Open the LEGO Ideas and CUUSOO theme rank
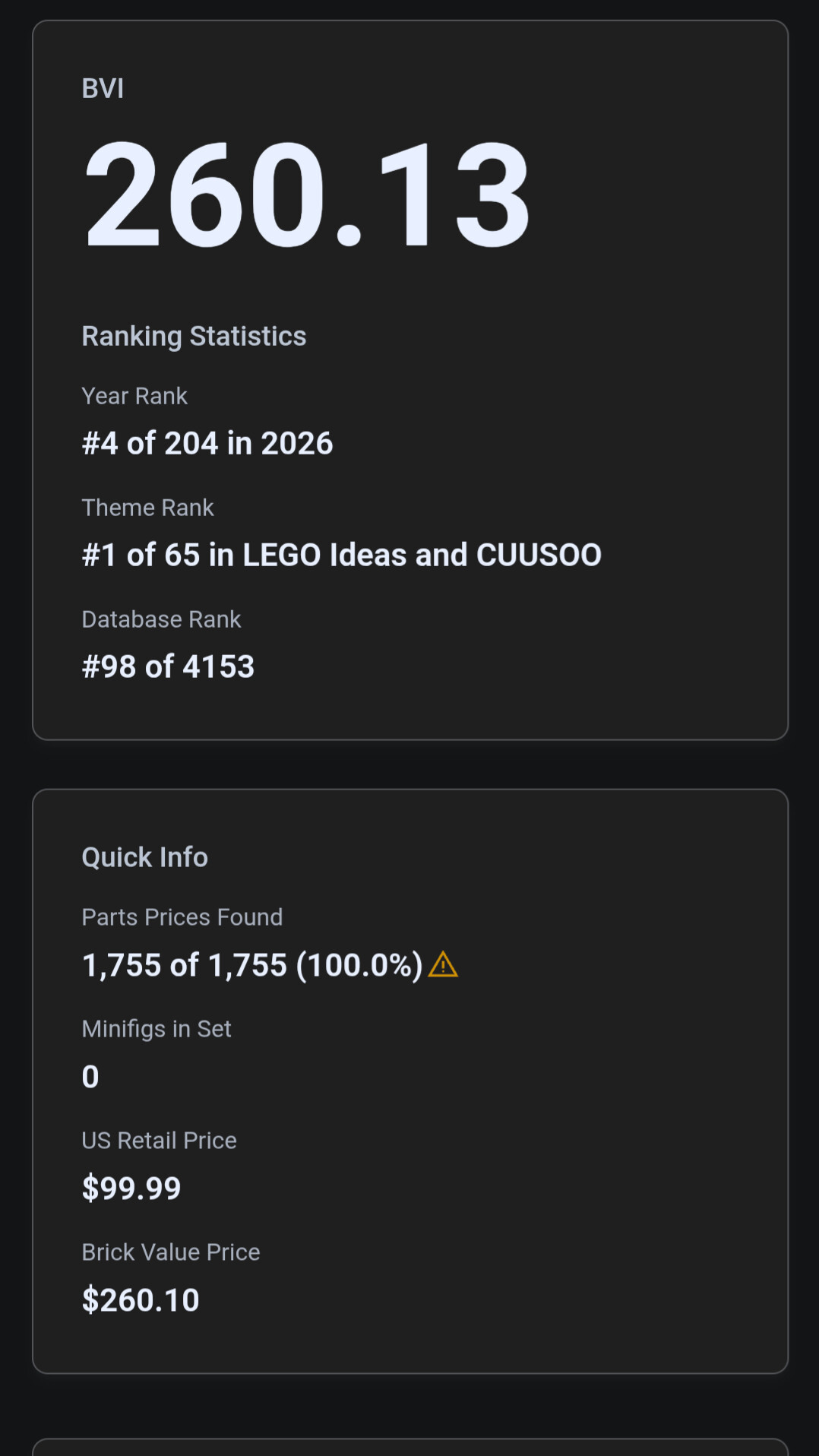Image resolution: width=819 pixels, height=1456 pixels. [341, 555]
